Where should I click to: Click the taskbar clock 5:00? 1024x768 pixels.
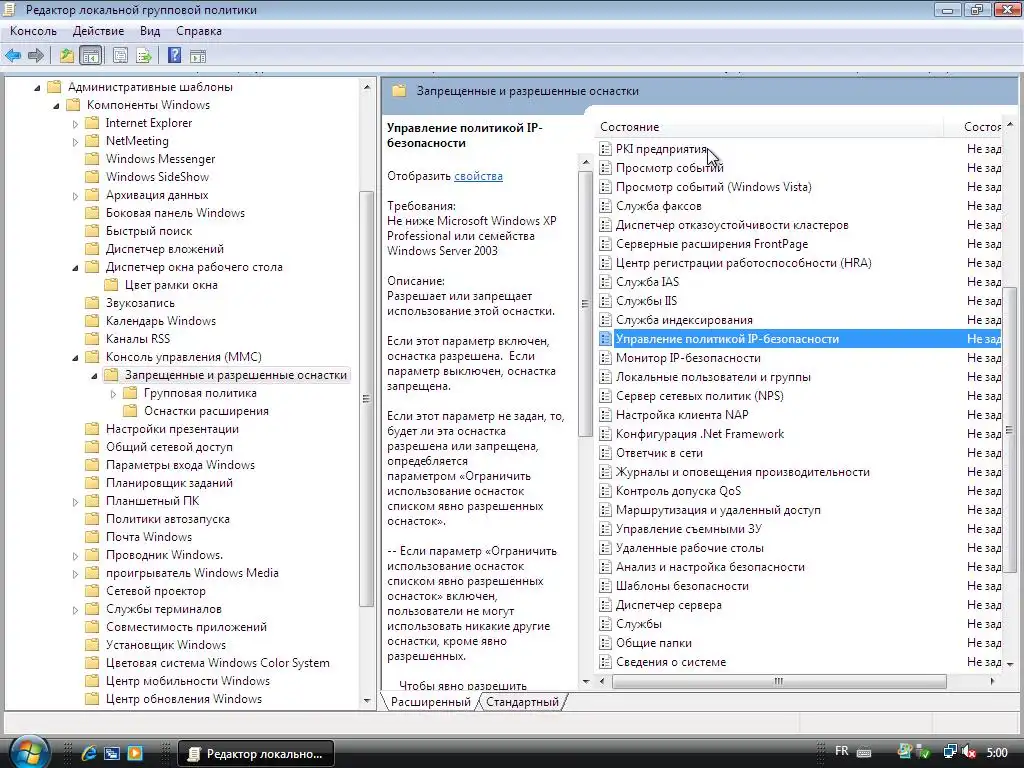(x=997, y=753)
